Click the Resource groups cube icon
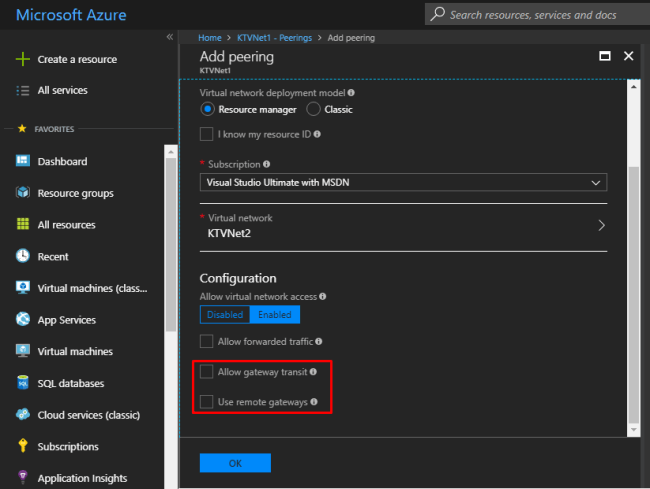The width and height of the screenshot is (650, 489). (23, 193)
